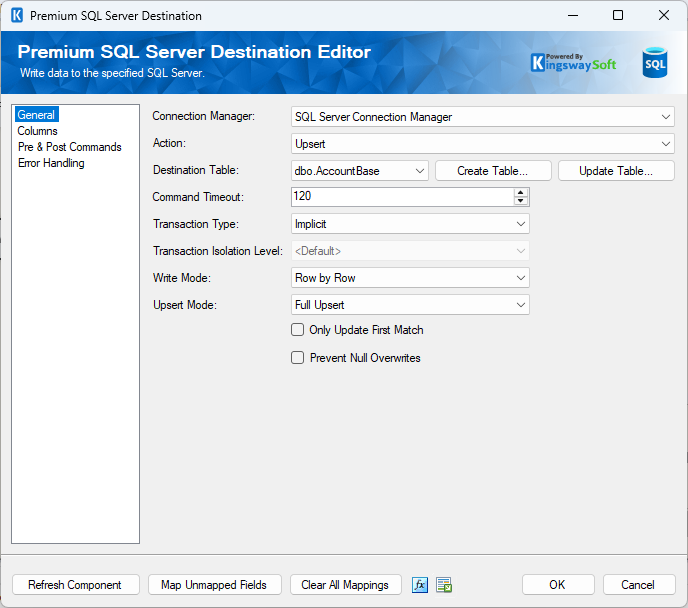Screen dimensions: 688x608
Task: Open the expression fx editor icon
Action: [420, 585]
